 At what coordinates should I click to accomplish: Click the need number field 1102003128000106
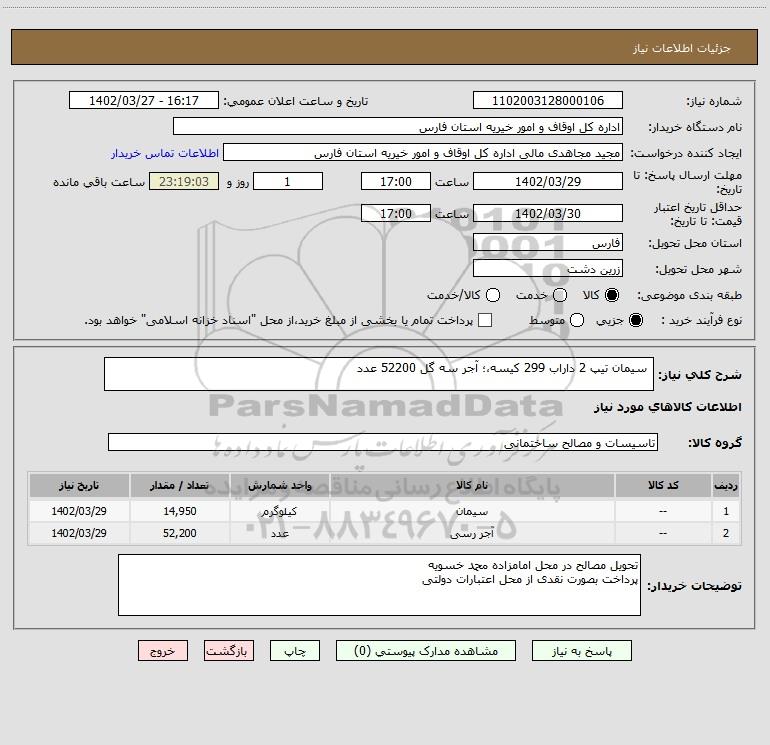tap(548, 101)
